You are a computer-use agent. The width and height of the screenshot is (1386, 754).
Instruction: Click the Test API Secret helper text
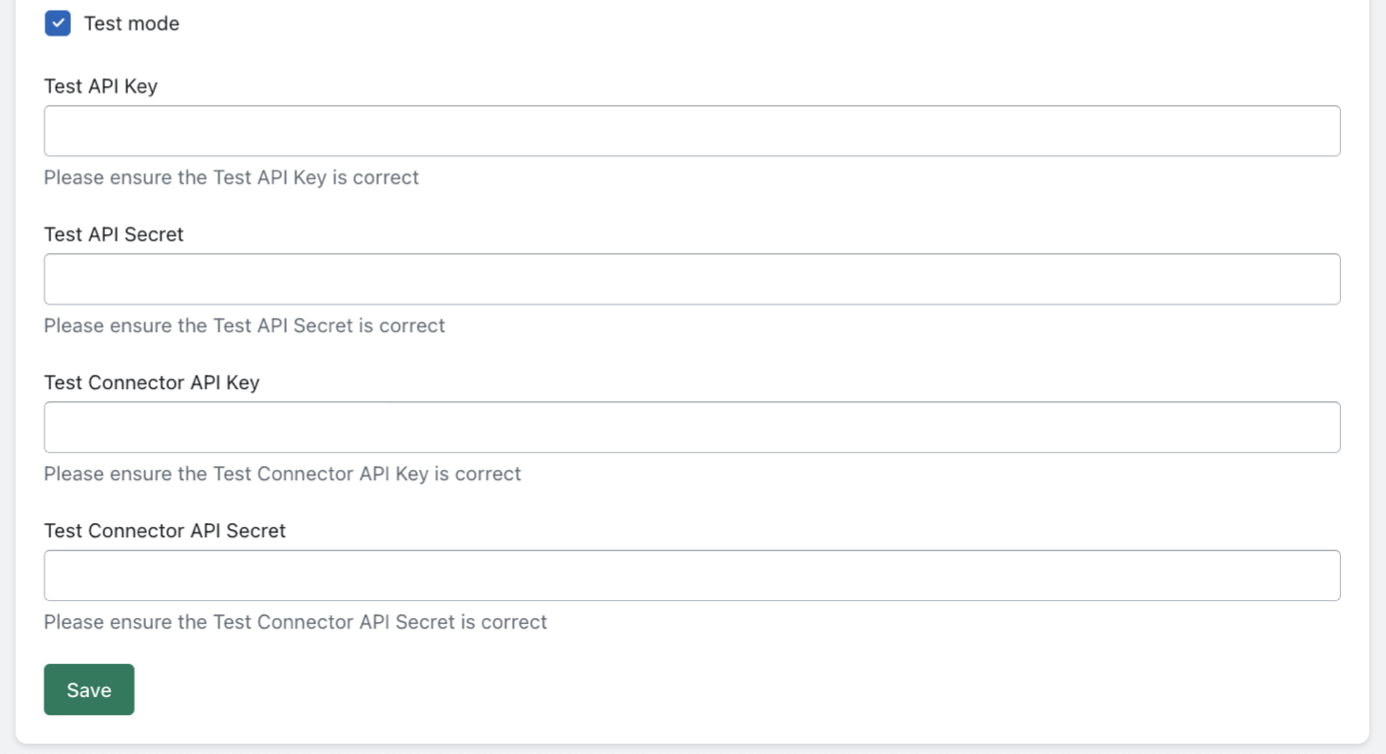[244, 325]
